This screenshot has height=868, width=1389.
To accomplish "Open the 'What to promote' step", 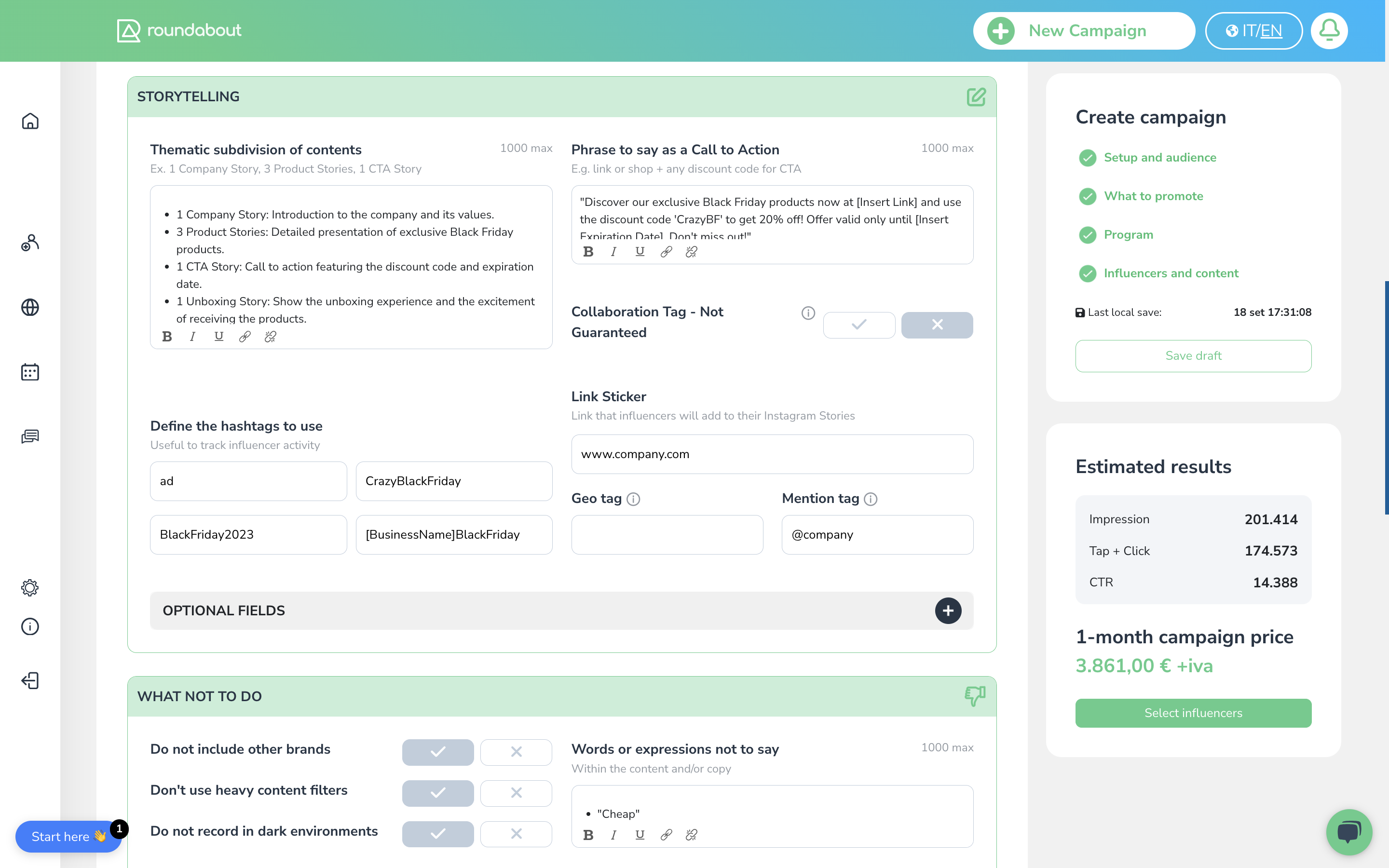I will pyautogui.click(x=1153, y=196).
